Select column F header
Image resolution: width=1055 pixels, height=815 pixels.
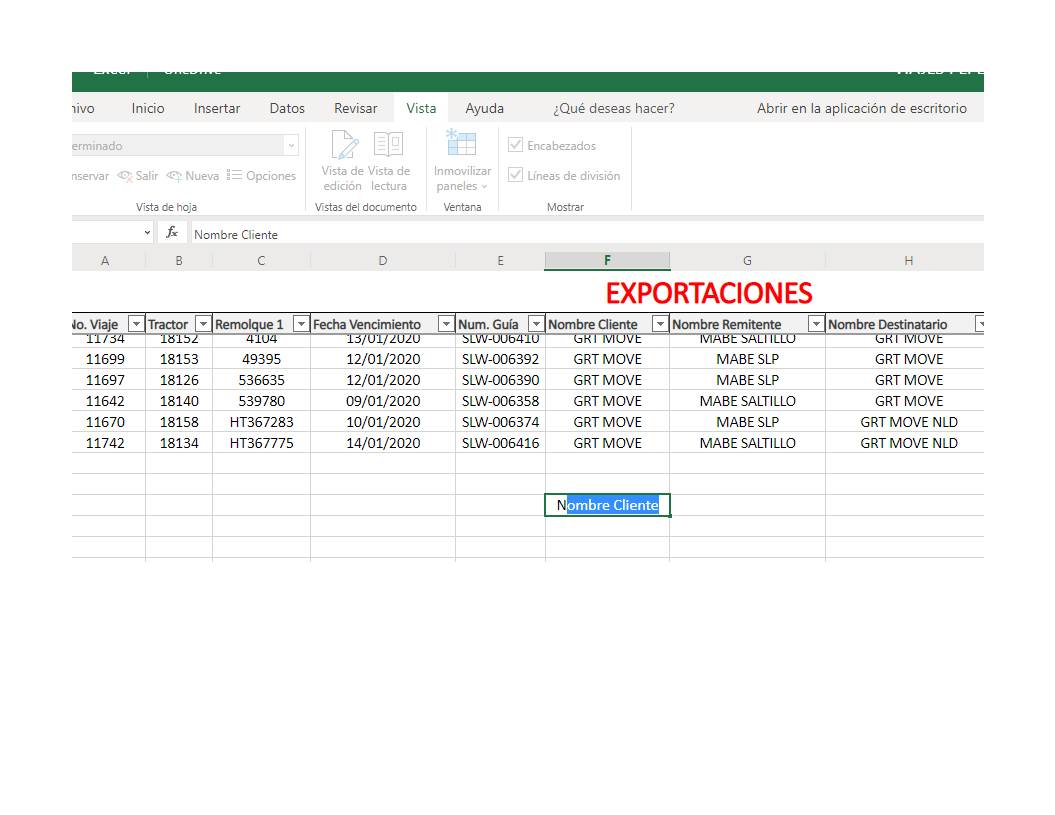click(607, 261)
